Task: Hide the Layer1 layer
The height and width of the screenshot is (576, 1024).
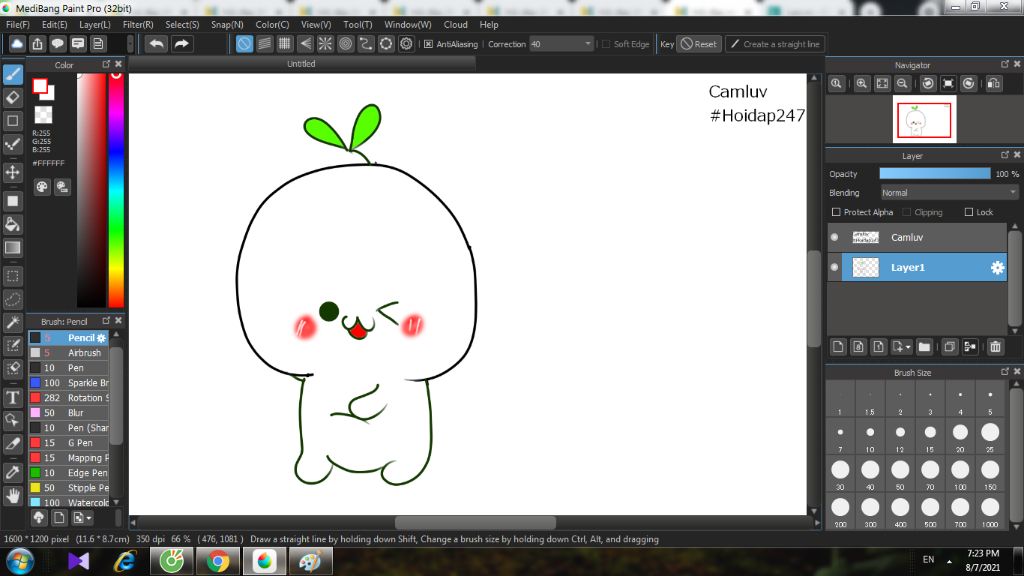Action: tap(834, 267)
